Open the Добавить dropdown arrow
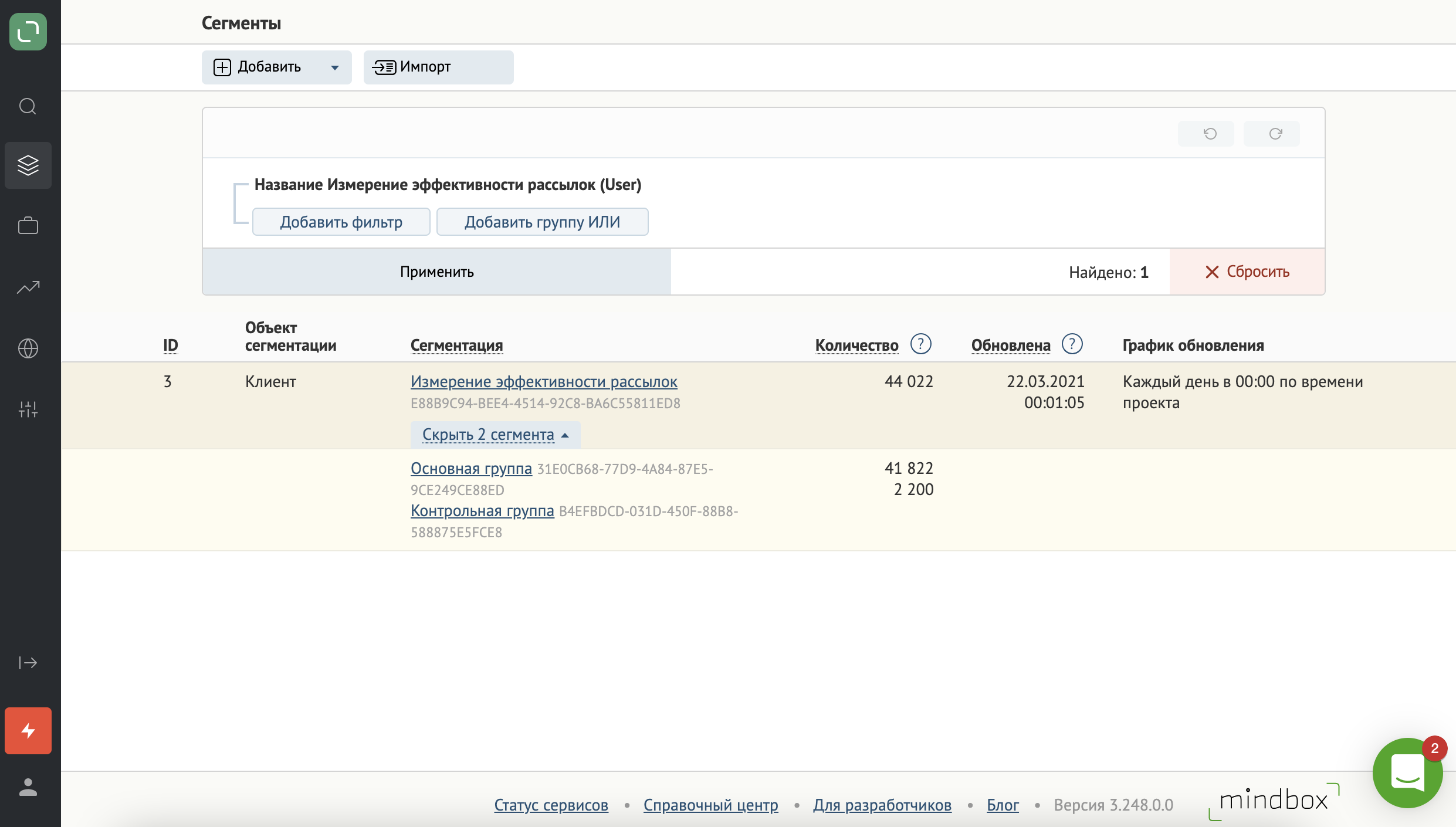 [335, 67]
